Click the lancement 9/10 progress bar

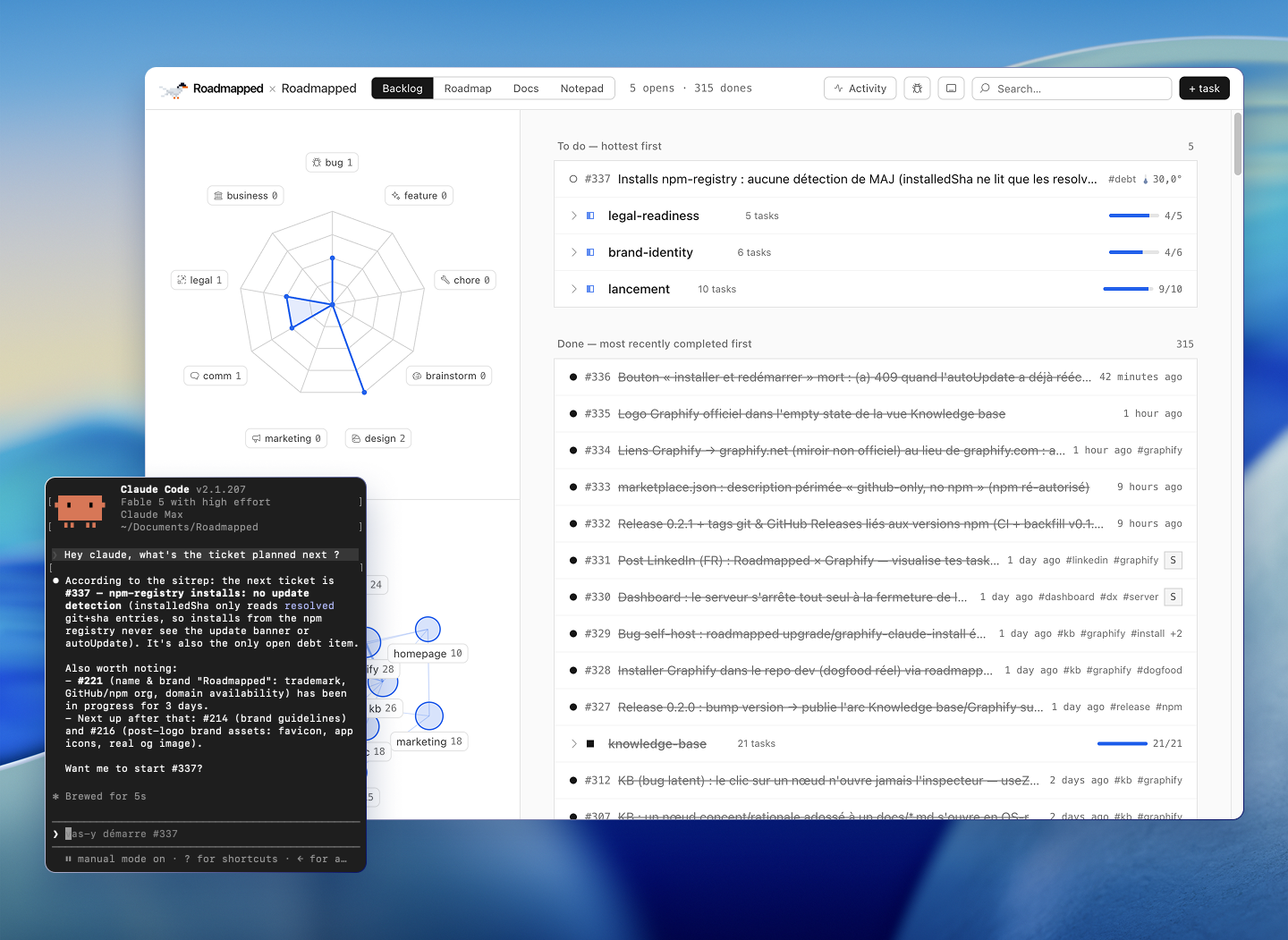[x=1127, y=289]
